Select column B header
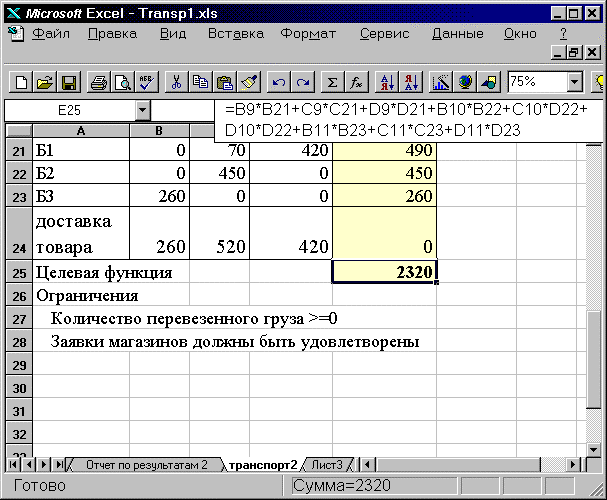607x500 pixels. tap(159, 131)
